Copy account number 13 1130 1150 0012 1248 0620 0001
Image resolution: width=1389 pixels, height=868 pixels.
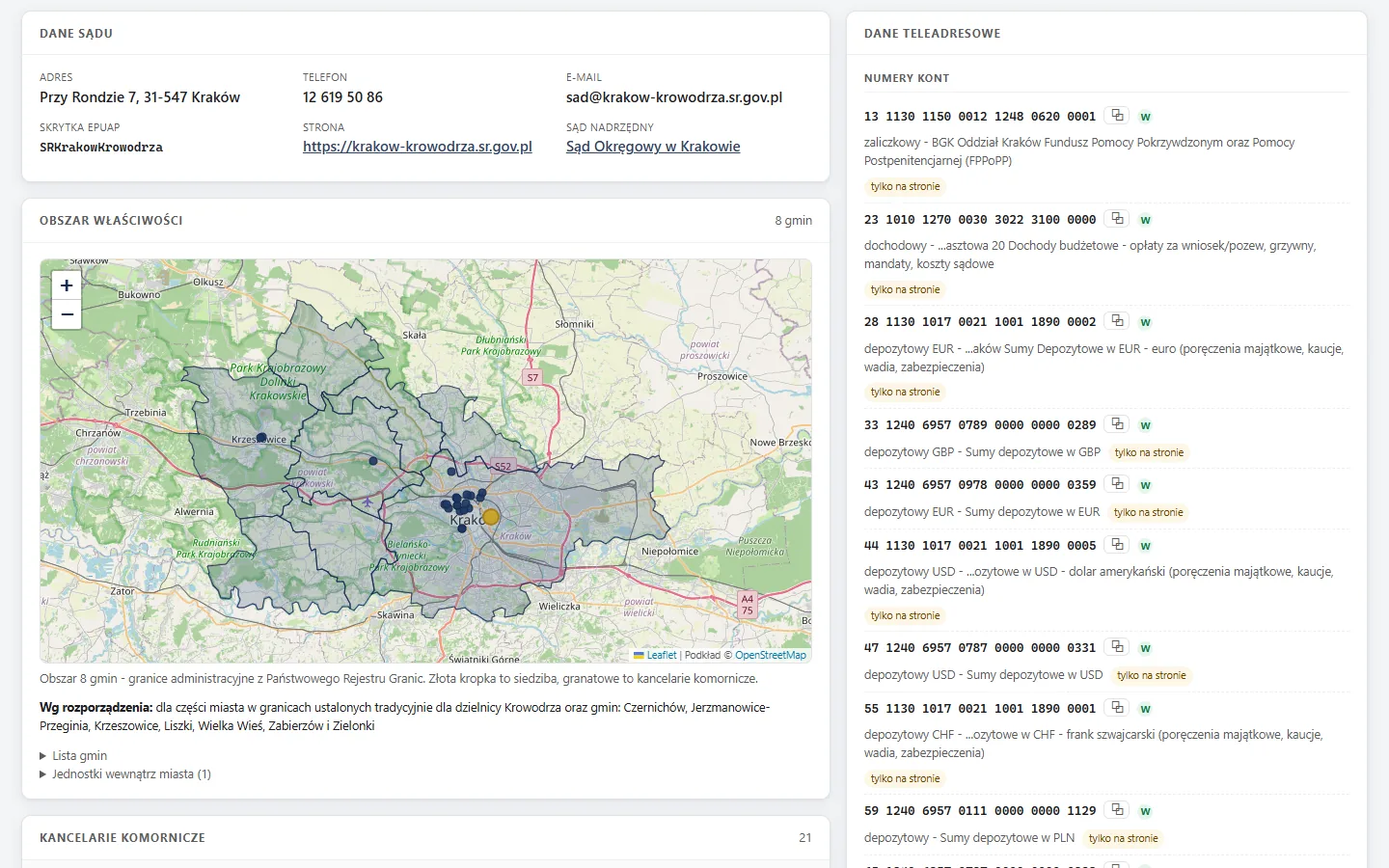pos(1117,116)
